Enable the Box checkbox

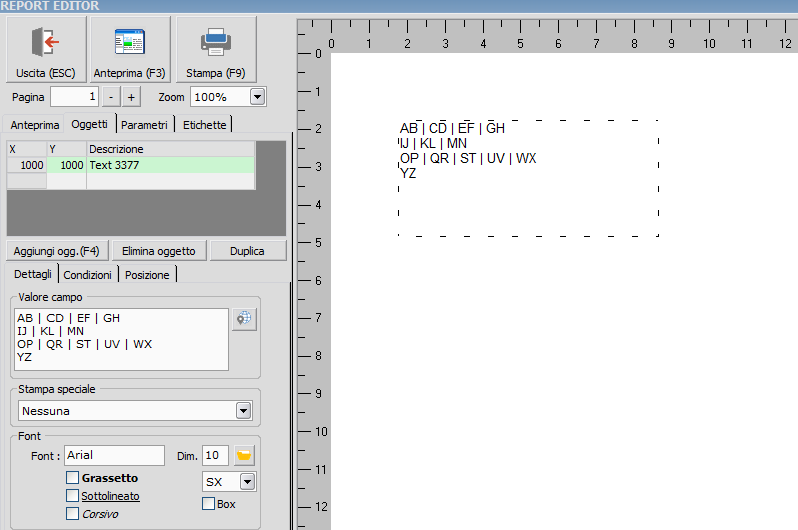[208, 504]
